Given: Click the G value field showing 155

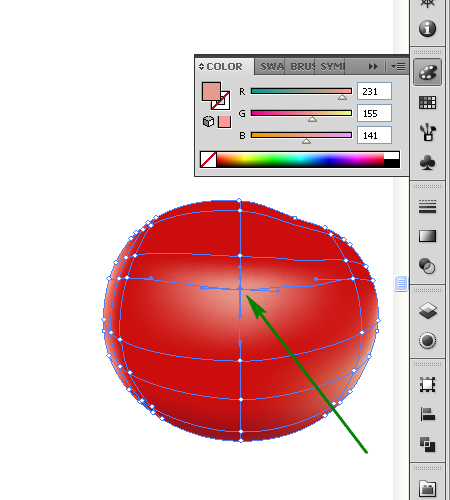Looking at the screenshot, I should coord(374,113).
